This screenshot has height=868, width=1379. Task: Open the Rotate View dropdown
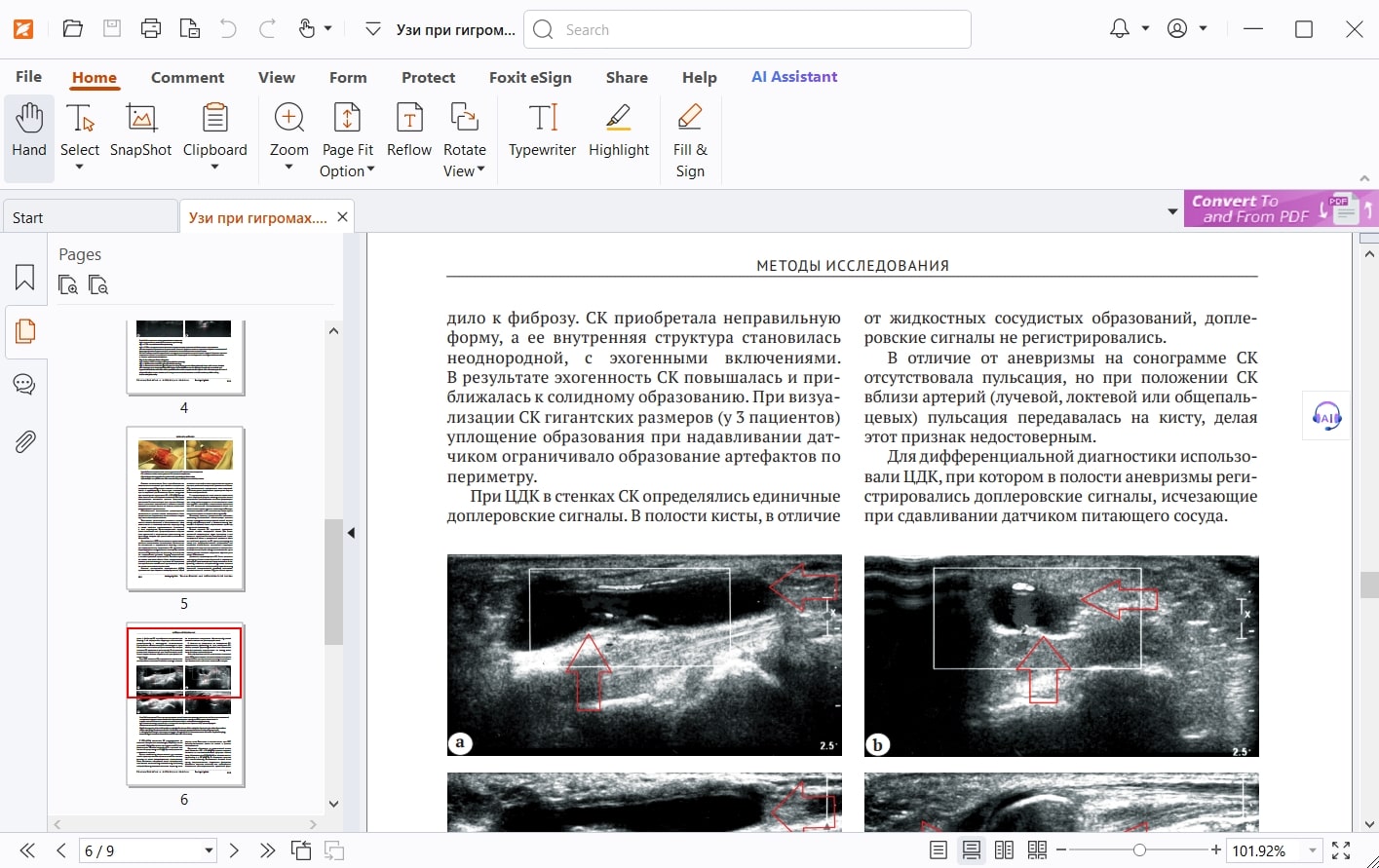coord(464,140)
